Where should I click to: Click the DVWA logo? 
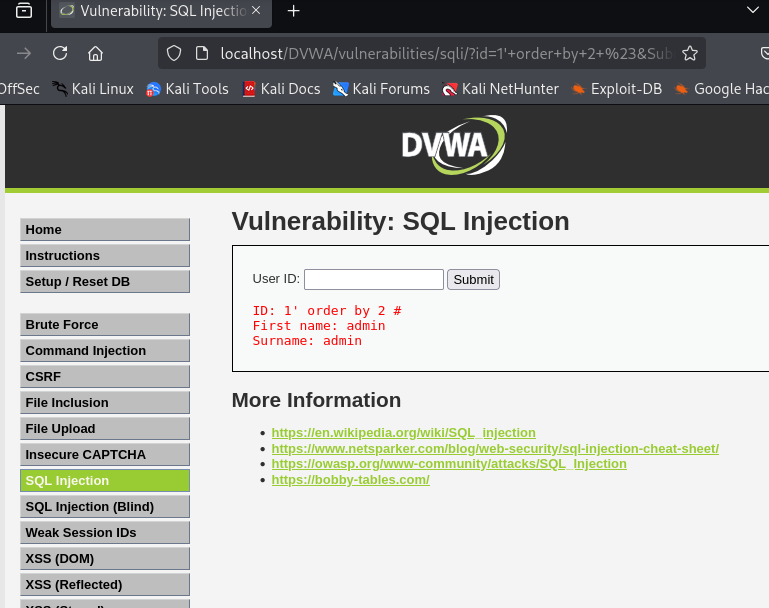pos(454,145)
